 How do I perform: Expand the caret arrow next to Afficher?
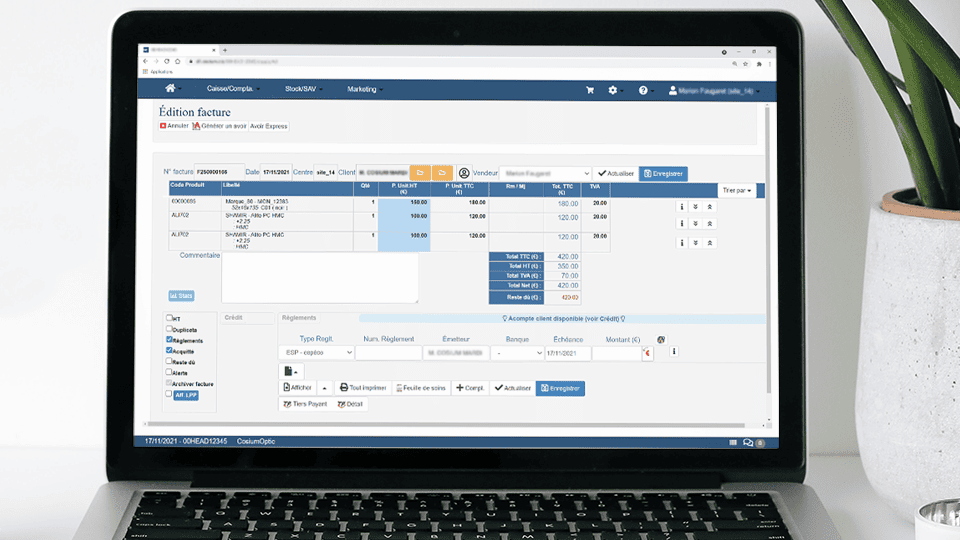[x=324, y=388]
